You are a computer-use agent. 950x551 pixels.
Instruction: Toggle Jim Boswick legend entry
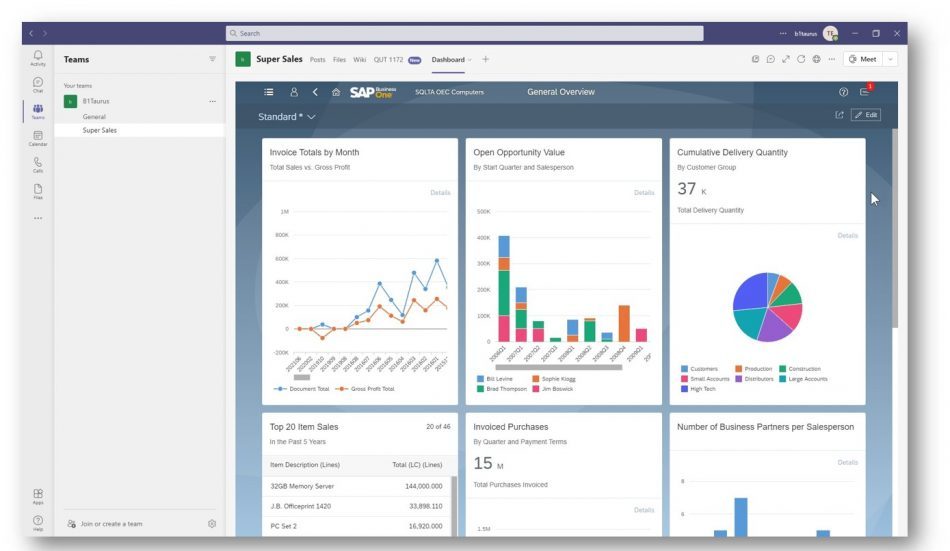(x=553, y=389)
